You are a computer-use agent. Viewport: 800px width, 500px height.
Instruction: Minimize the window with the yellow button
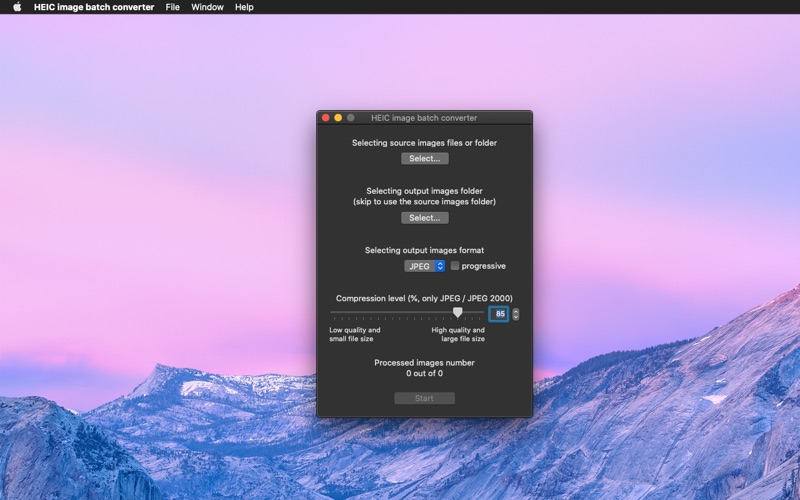(338, 118)
